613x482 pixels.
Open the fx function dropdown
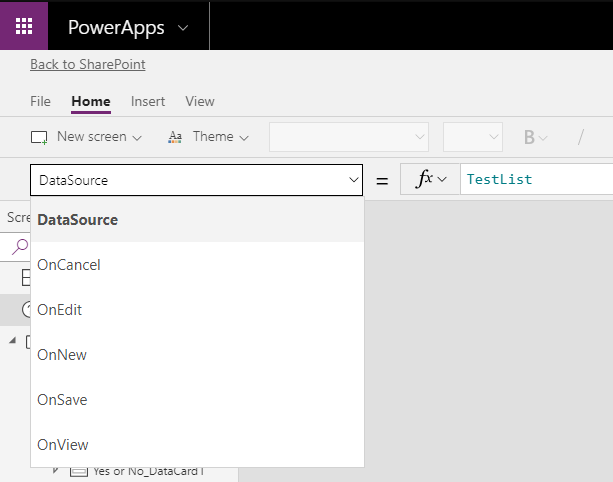pos(430,179)
